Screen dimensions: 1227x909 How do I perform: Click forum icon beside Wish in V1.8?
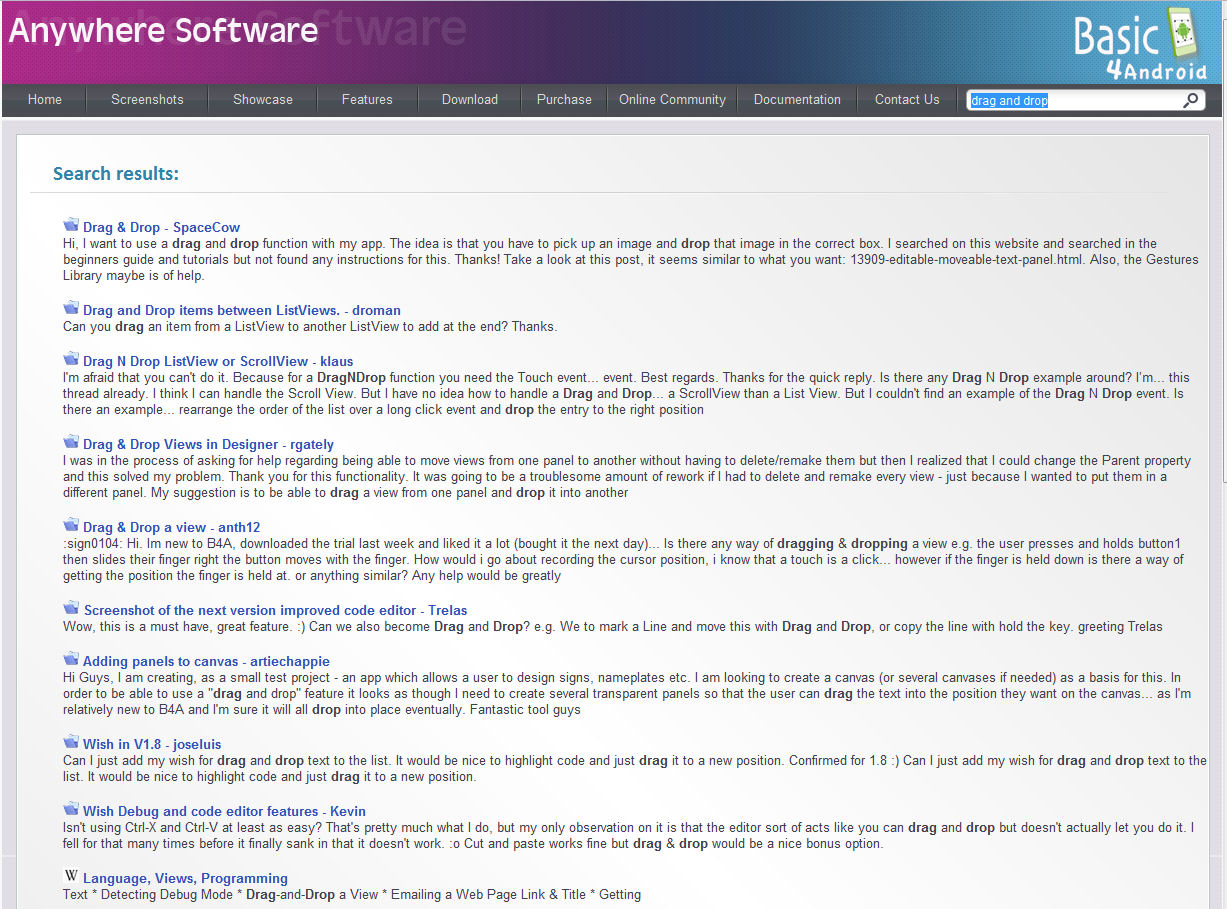tap(71, 742)
